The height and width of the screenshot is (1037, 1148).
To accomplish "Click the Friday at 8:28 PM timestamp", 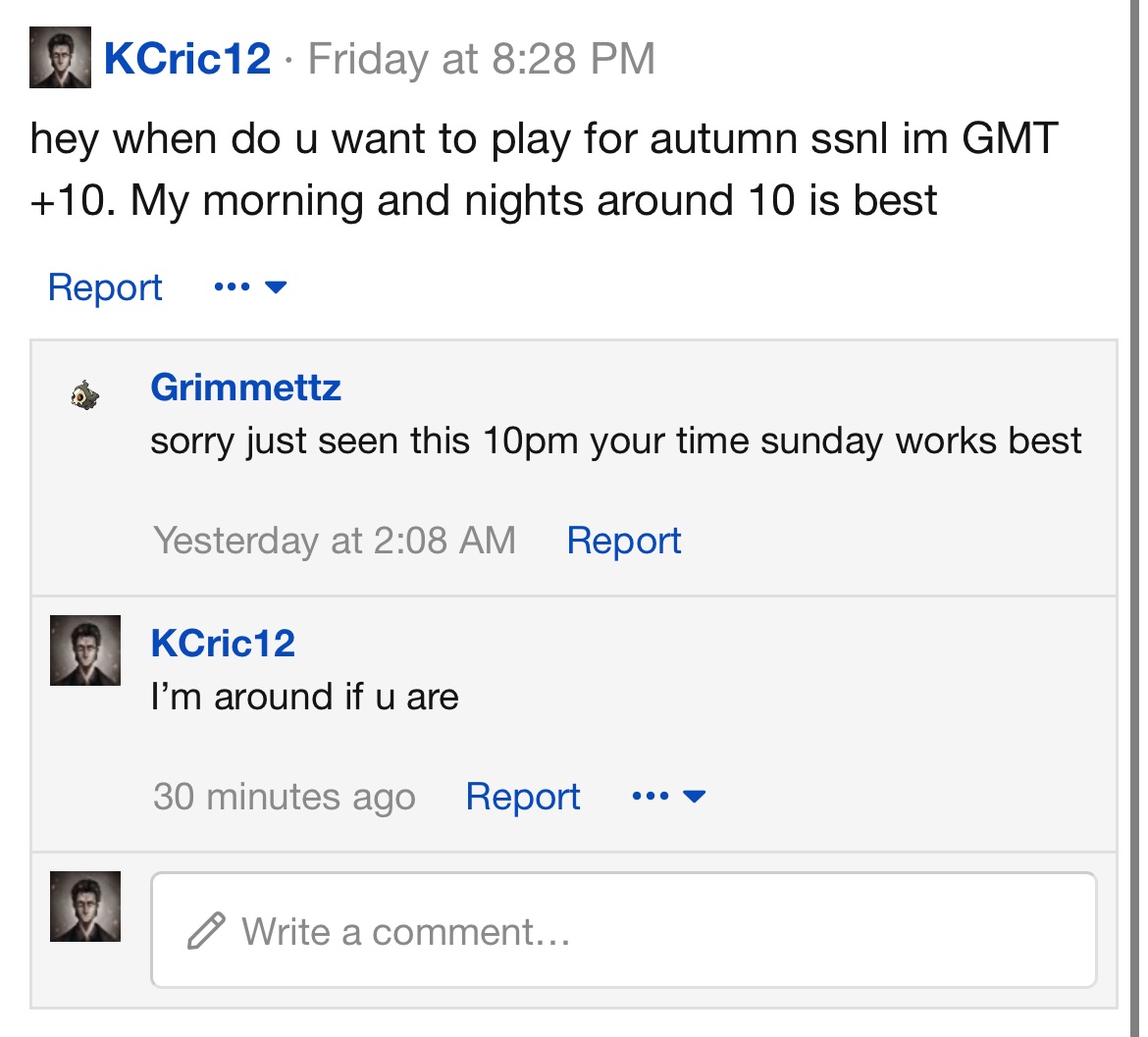I will pyautogui.click(x=481, y=59).
